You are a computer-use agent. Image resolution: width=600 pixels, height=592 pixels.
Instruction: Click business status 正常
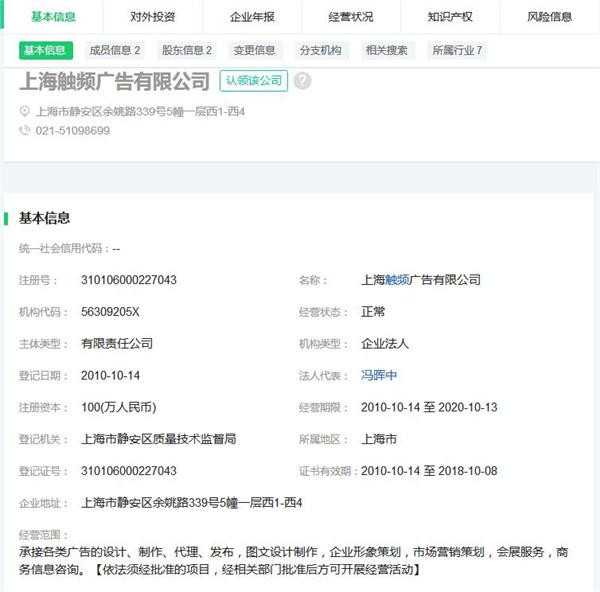tap(373, 312)
